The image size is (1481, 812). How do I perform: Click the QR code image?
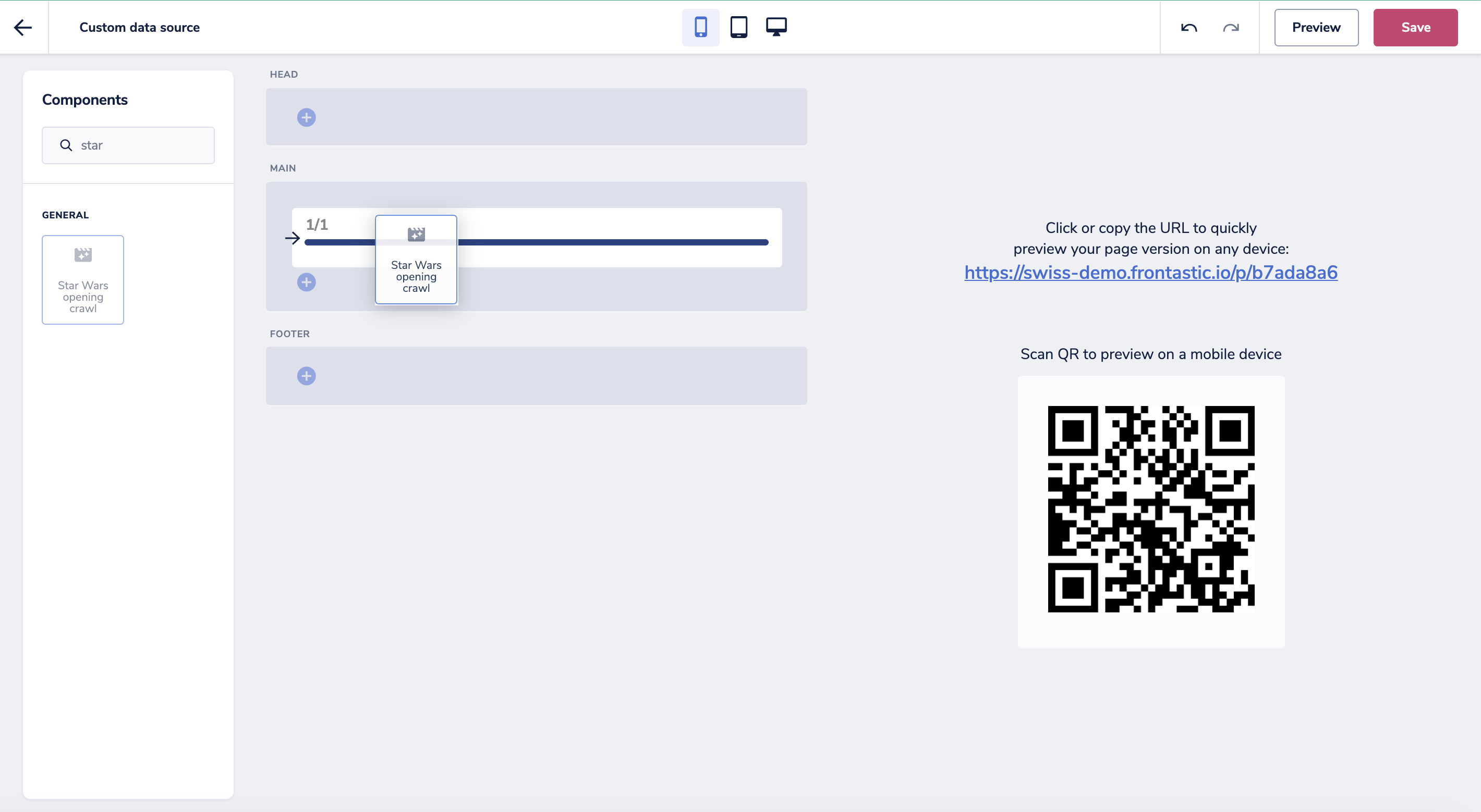pyautogui.click(x=1151, y=509)
